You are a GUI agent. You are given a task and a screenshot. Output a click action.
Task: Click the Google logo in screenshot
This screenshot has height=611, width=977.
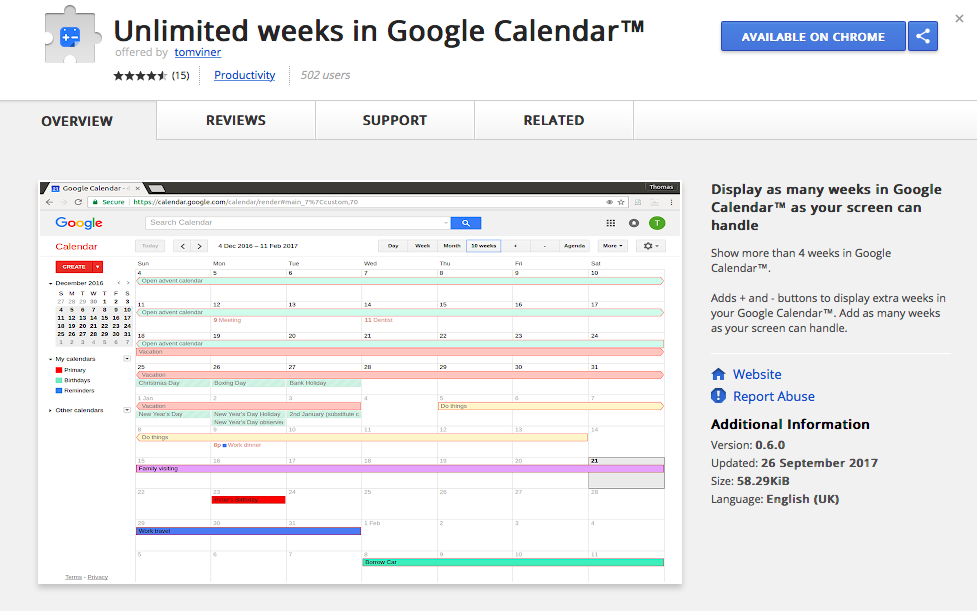(79, 223)
